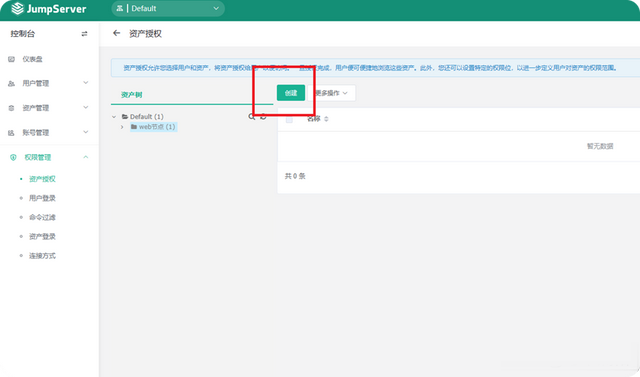Image resolution: width=640 pixels, height=377 pixels.
Task: Collapse the 权限管理 sidebar menu
Action: pyautogui.click(x=49, y=157)
